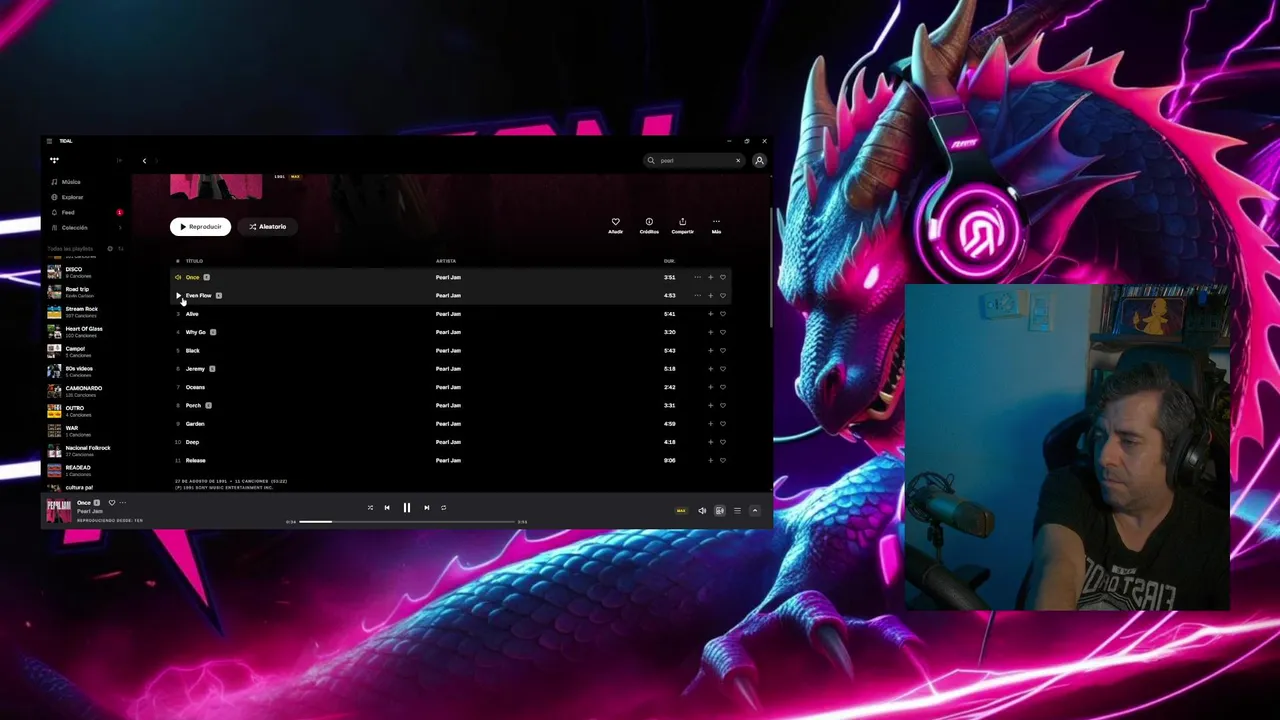Mute the volume speaker icon
Viewport: 1280px width, 720px height.
(x=702, y=511)
